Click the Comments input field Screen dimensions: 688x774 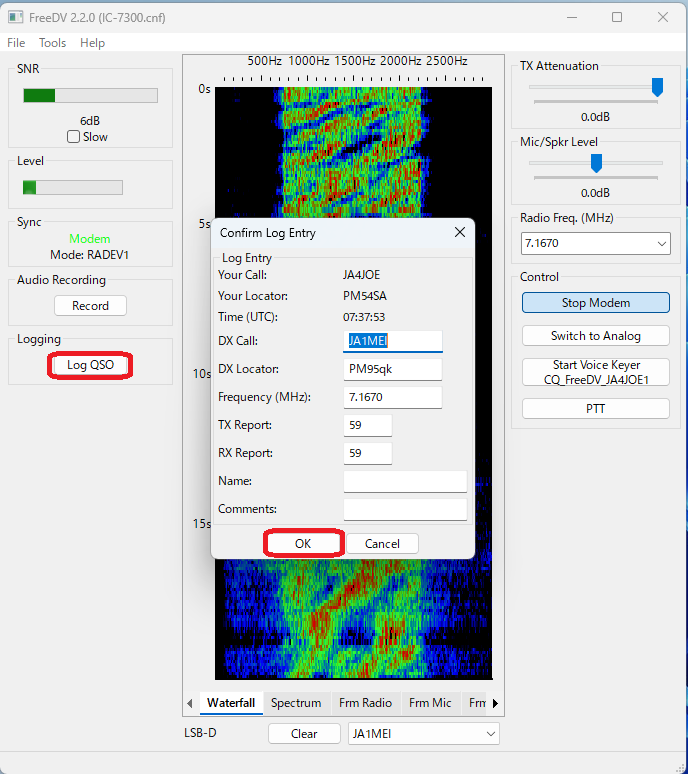(405, 509)
